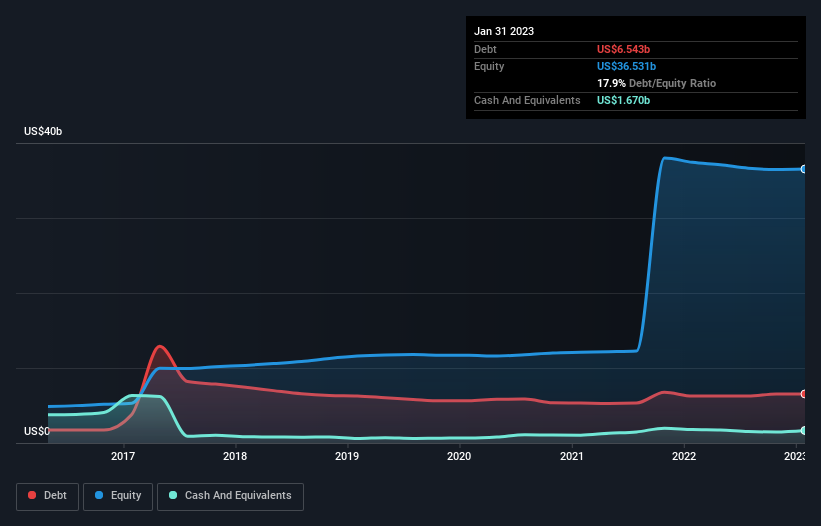Select the Debt data point at Jan 2023
The width and height of the screenshot is (821, 526).
pyautogui.click(x=804, y=394)
